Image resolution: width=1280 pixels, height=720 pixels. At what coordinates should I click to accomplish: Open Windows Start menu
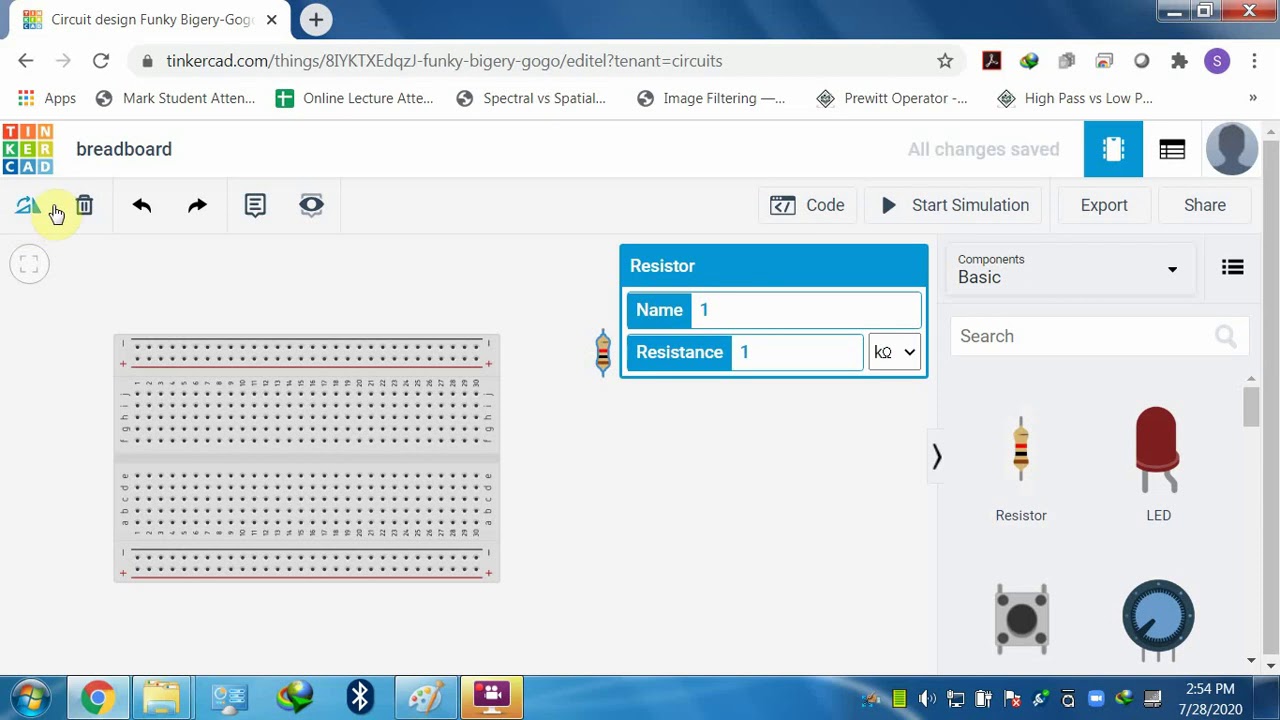tap(31, 697)
